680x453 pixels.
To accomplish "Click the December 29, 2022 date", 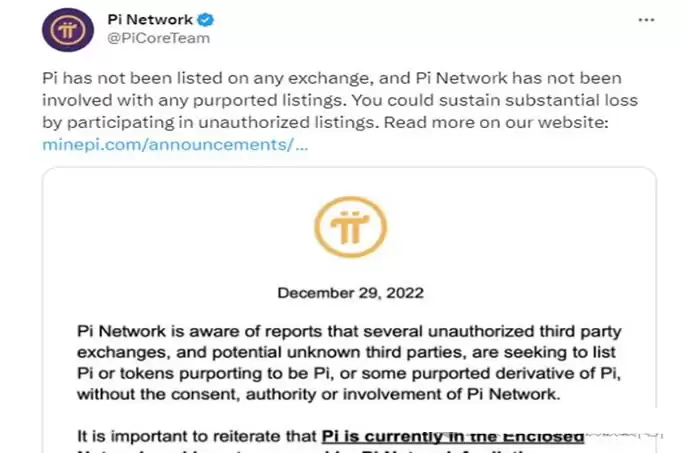I will 350,293.
